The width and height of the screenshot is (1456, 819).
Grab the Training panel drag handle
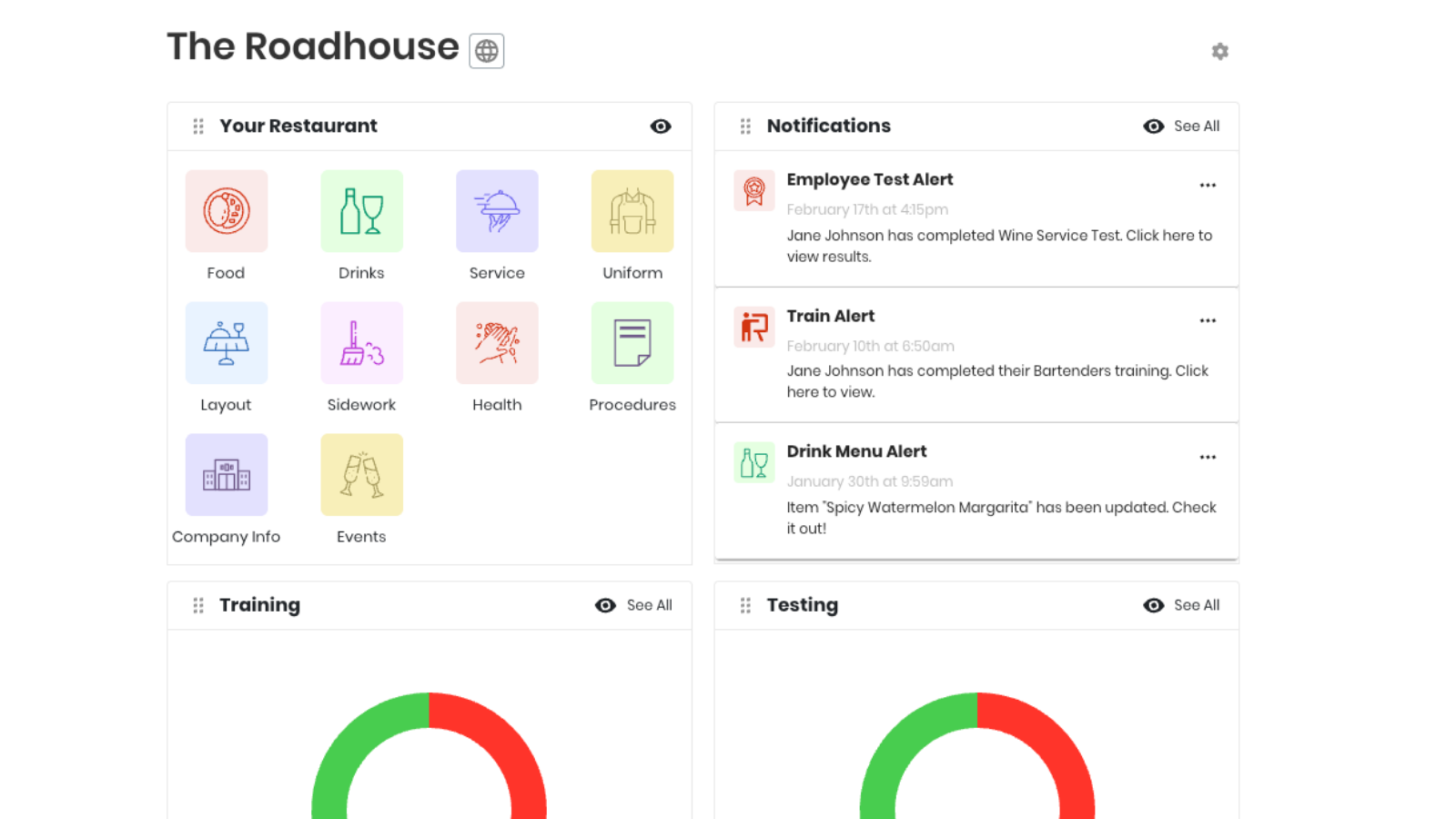198,605
